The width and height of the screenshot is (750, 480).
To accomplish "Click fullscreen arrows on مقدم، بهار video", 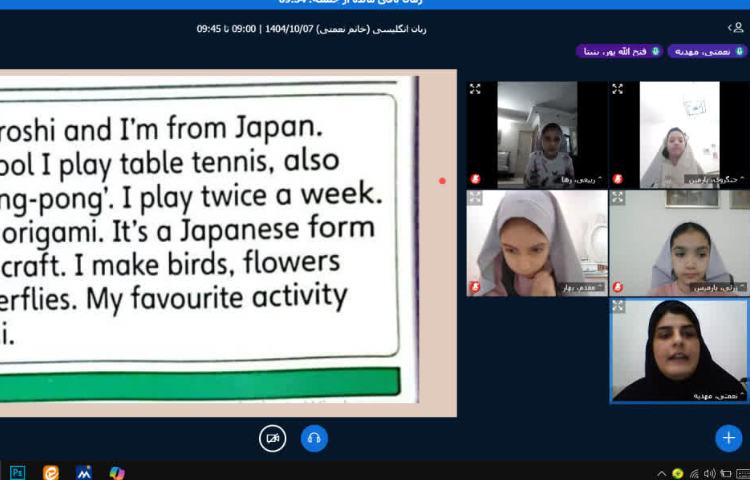I will (x=475, y=198).
